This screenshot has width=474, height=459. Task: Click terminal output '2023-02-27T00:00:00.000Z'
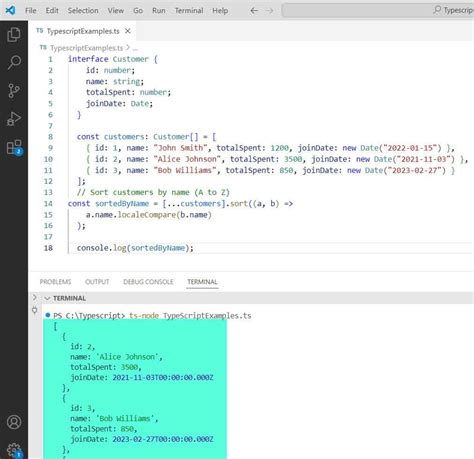(163, 439)
